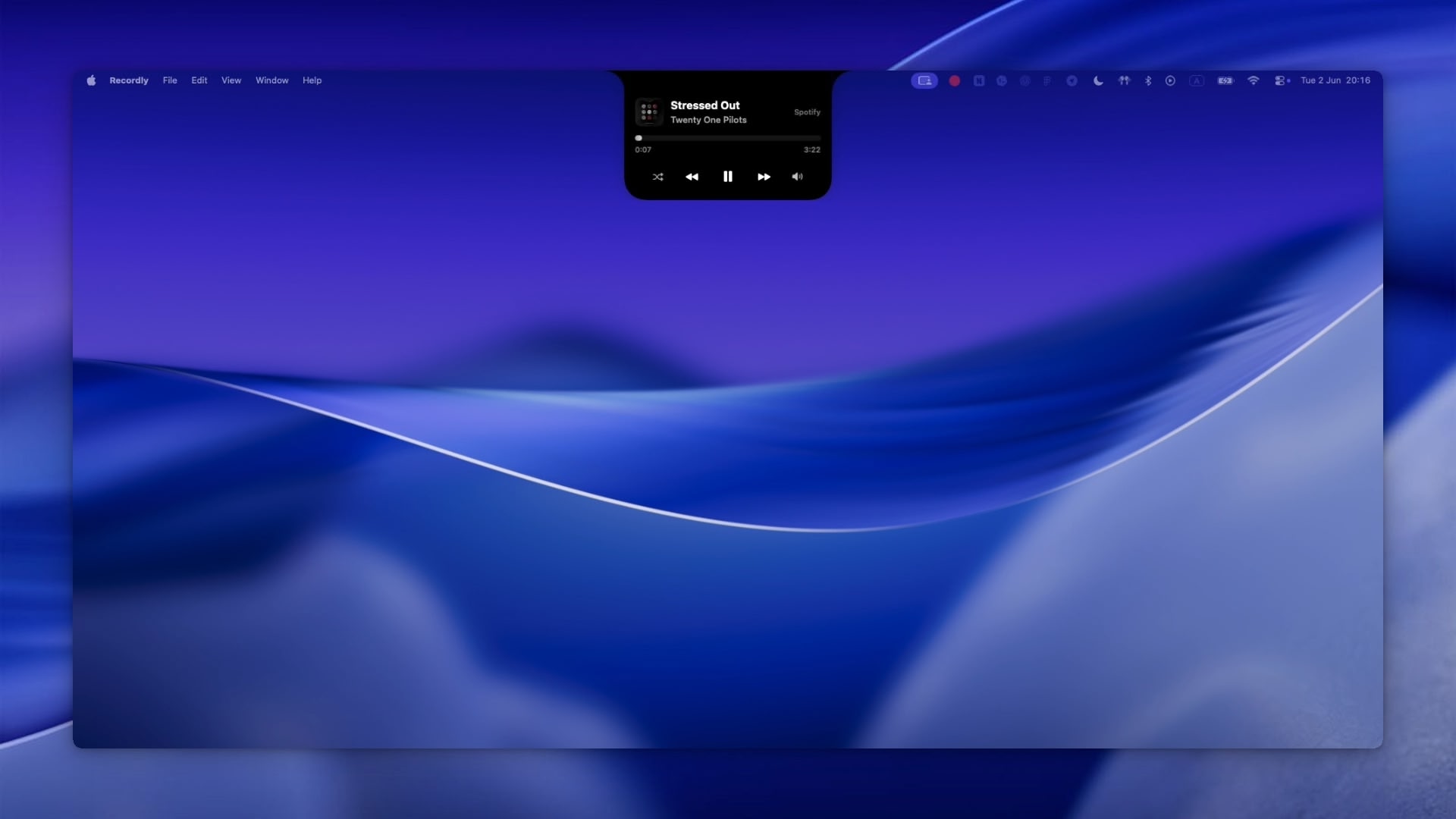Click the album art thumbnail
Screen dimensions: 1456x819
(649, 112)
